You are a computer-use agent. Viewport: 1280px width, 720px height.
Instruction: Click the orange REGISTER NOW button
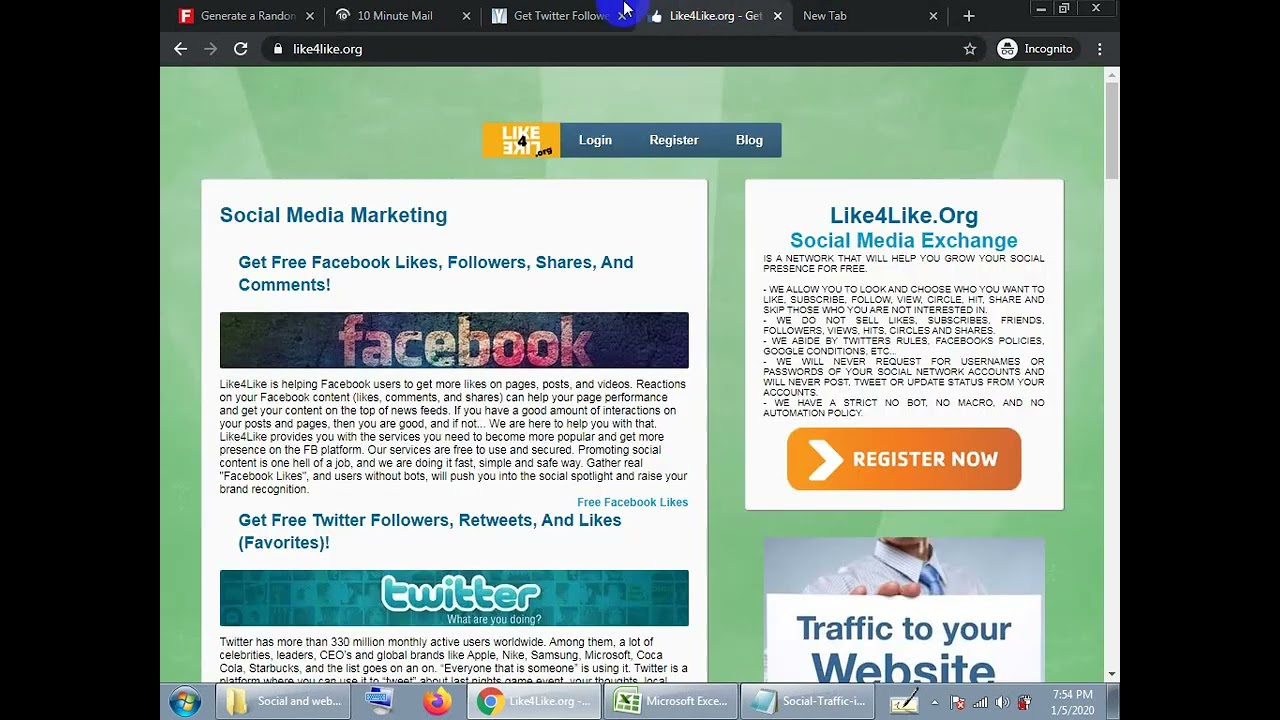904,459
